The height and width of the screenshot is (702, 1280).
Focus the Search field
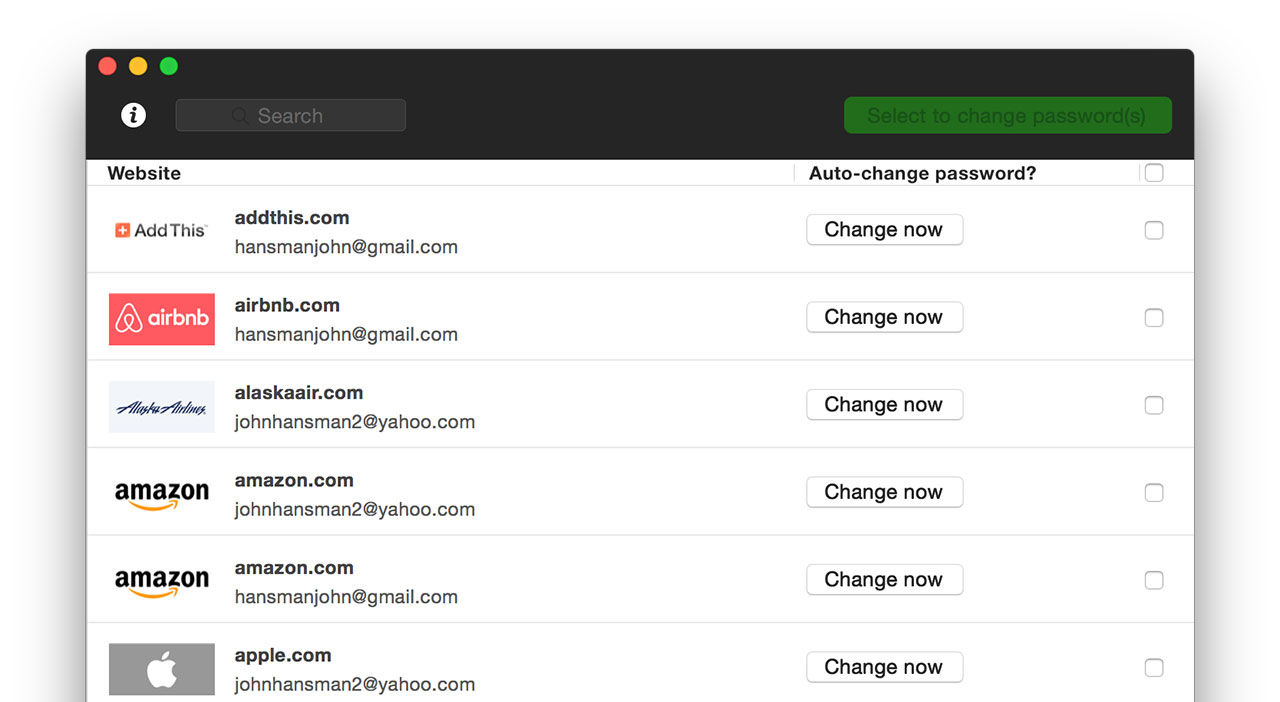click(300, 116)
